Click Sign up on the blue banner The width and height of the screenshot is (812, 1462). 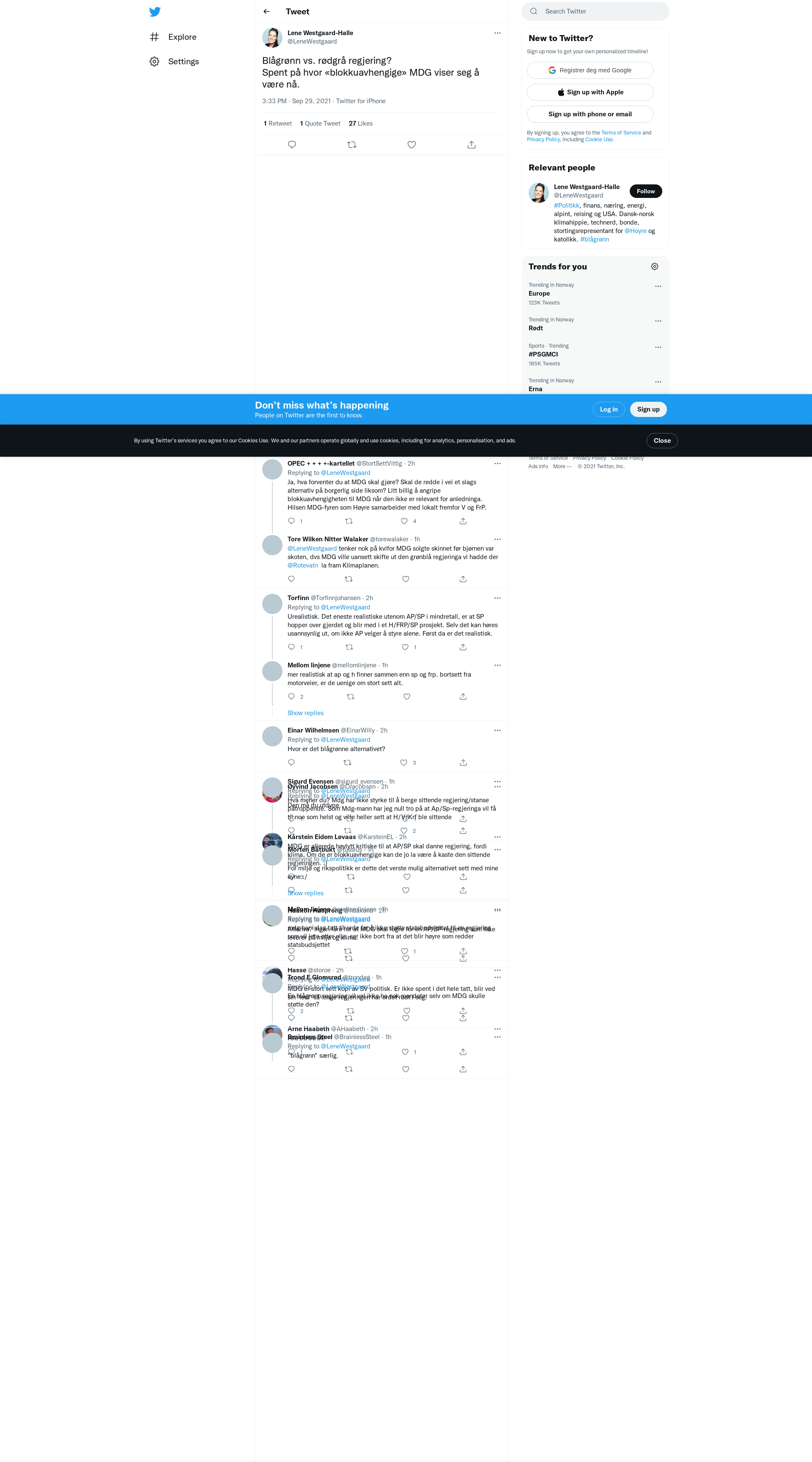point(648,409)
